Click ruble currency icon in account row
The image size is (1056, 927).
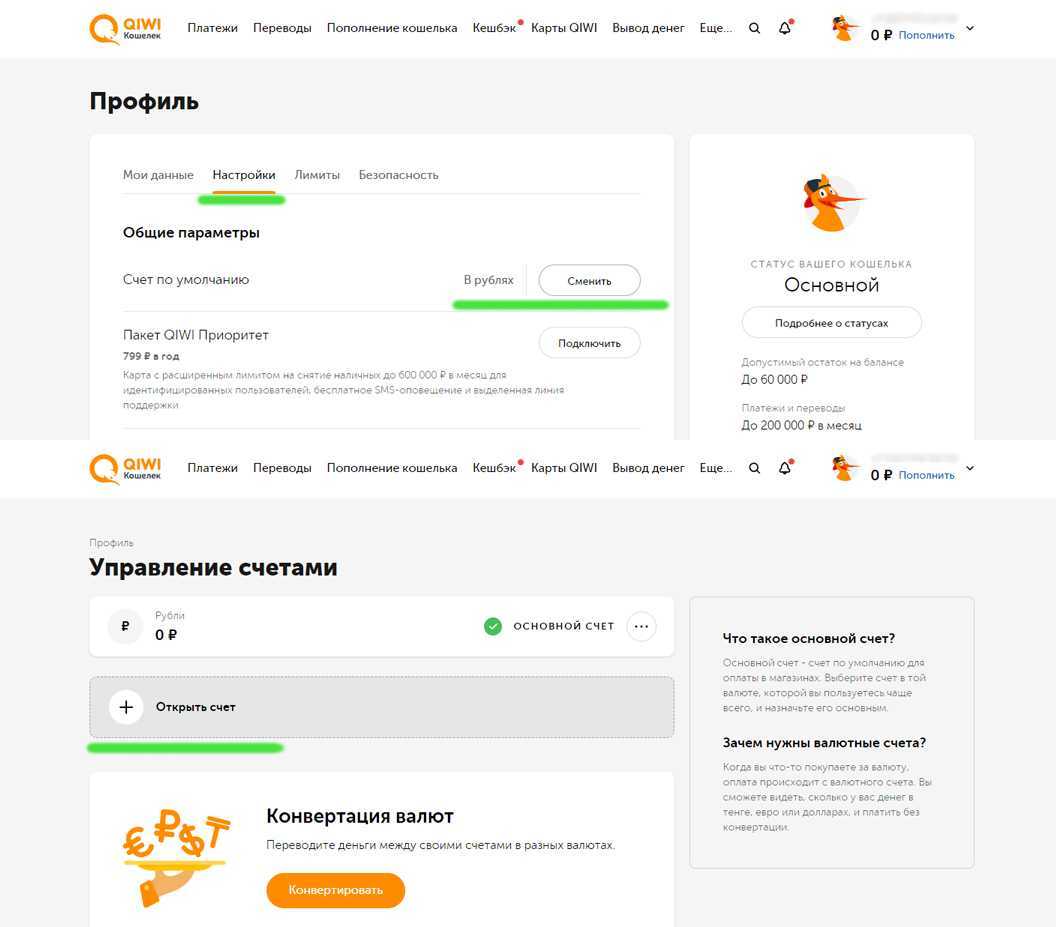125,626
